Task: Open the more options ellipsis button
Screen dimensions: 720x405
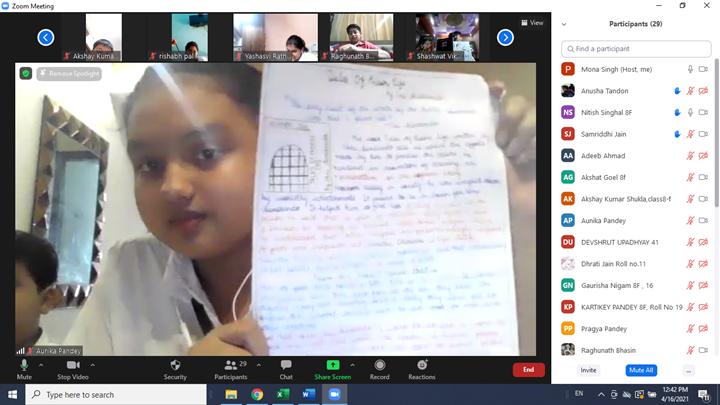Action: [x=689, y=370]
